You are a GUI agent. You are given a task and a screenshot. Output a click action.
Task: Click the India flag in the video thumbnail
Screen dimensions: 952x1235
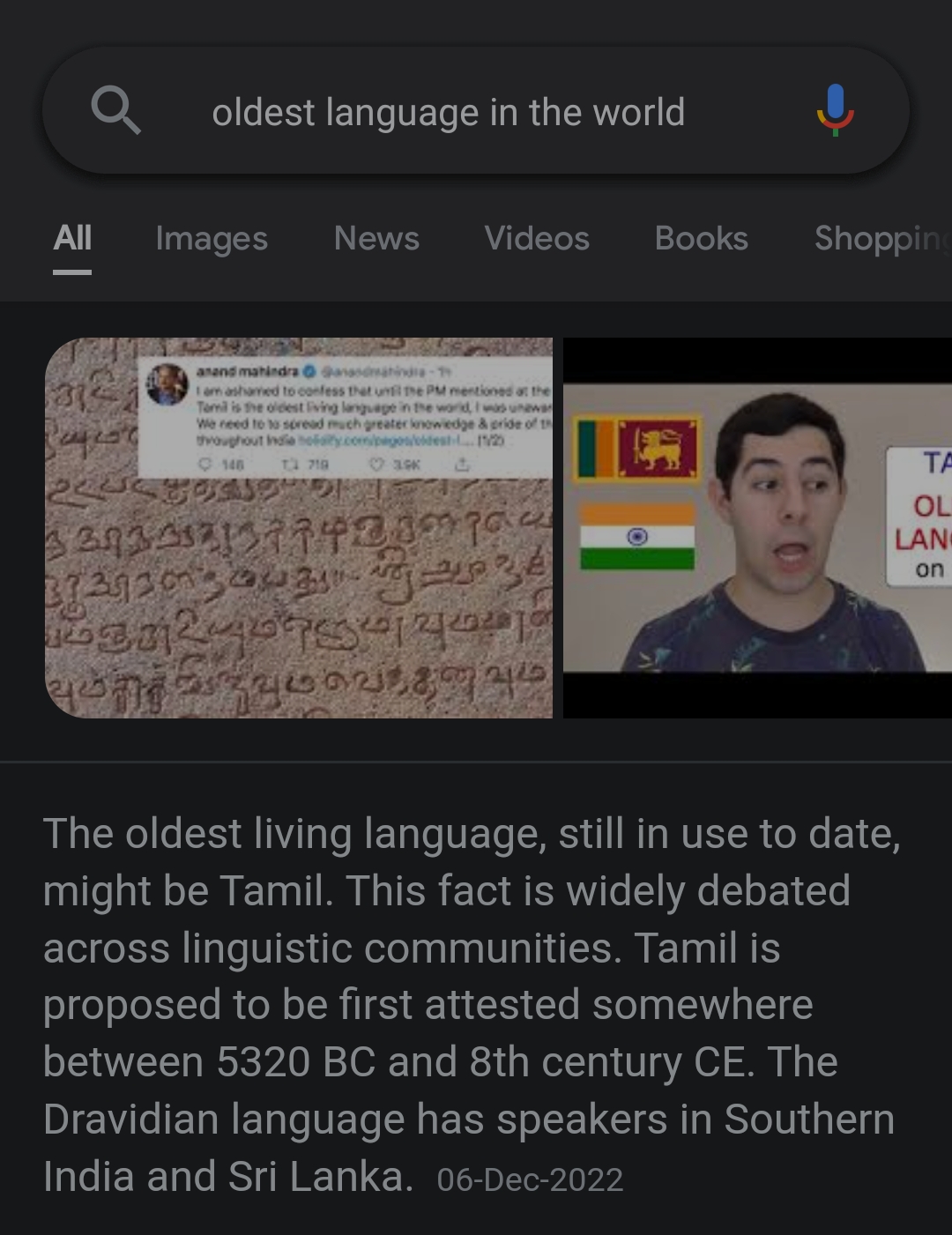(637, 535)
